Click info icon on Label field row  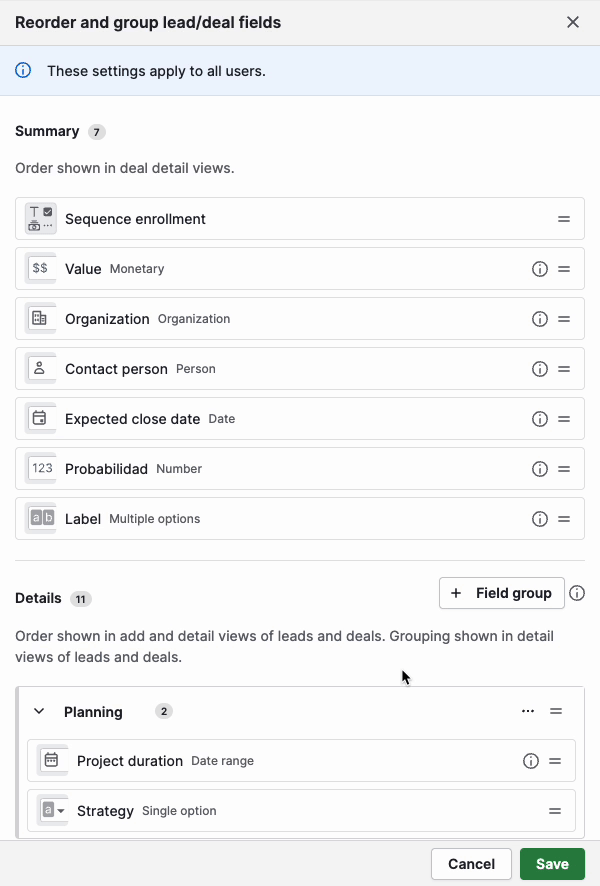(540, 519)
